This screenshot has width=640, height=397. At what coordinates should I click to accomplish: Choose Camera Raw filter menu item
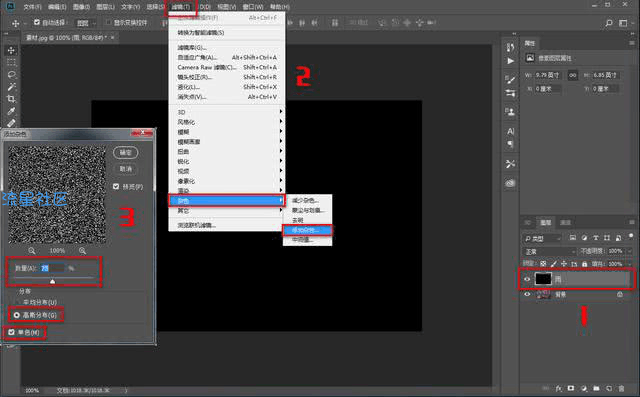(227, 67)
